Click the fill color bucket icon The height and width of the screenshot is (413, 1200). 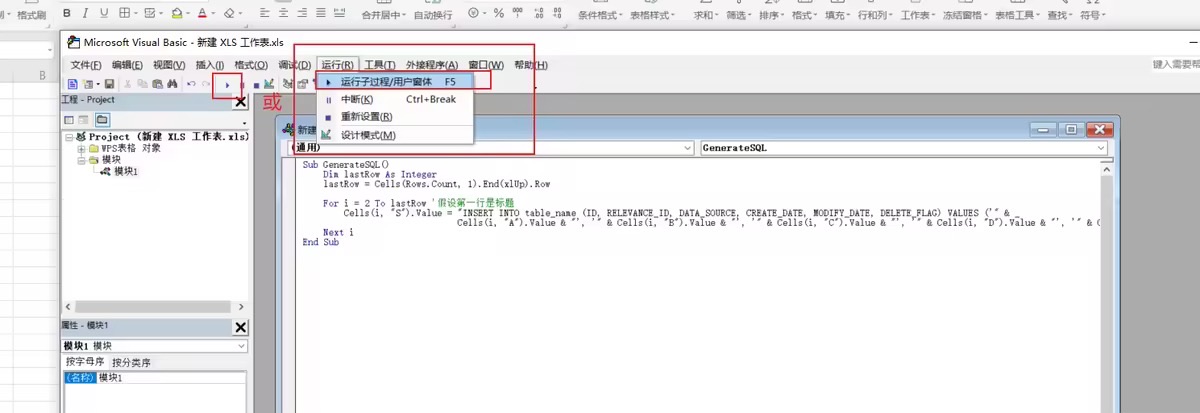point(176,13)
